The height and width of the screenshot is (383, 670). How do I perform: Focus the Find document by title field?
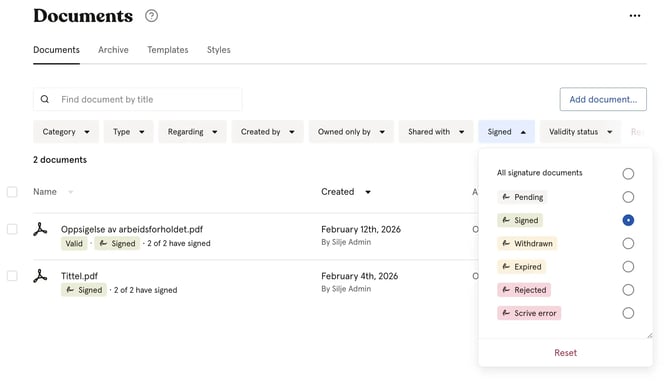(138, 99)
